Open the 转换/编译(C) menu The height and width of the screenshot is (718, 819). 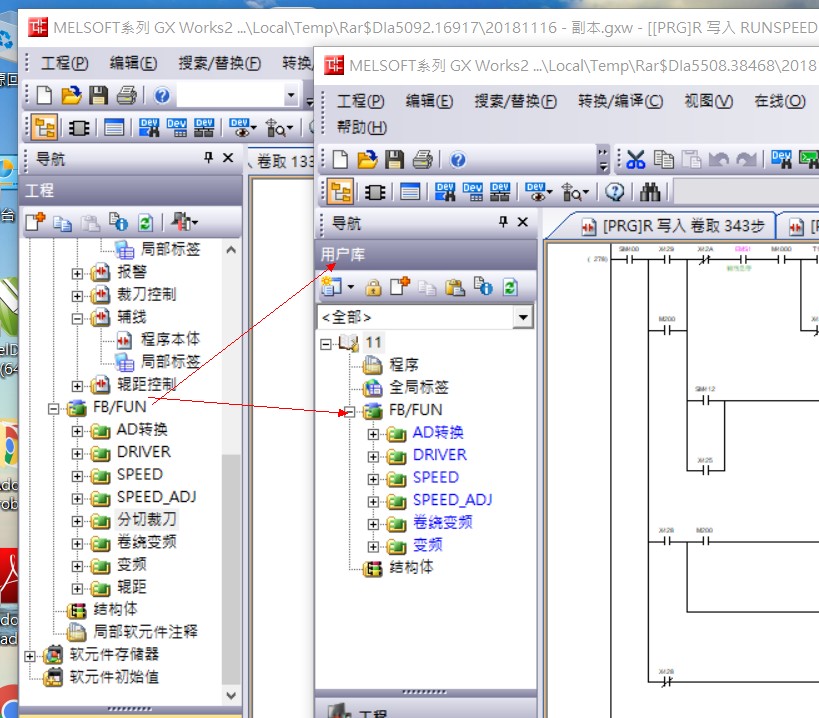click(620, 101)
